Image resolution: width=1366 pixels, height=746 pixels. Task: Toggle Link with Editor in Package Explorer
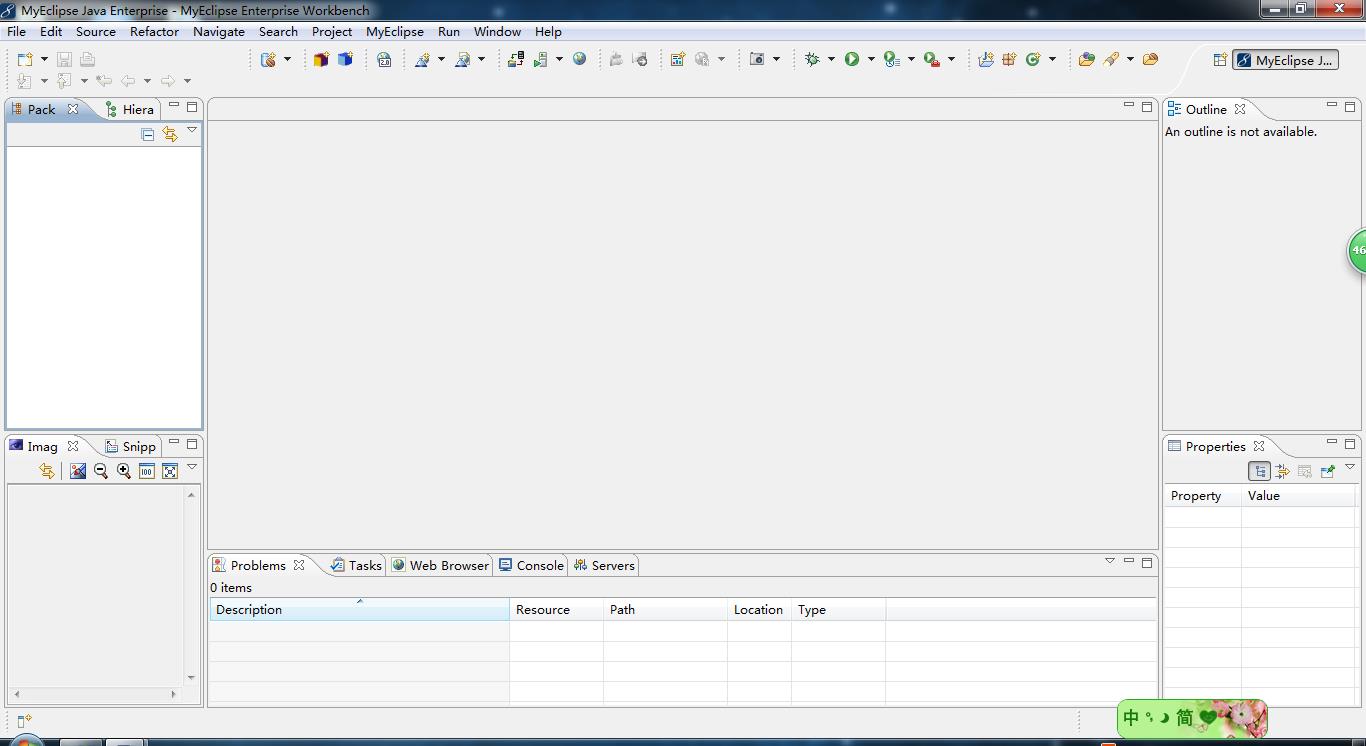click(x=170, y=134)
